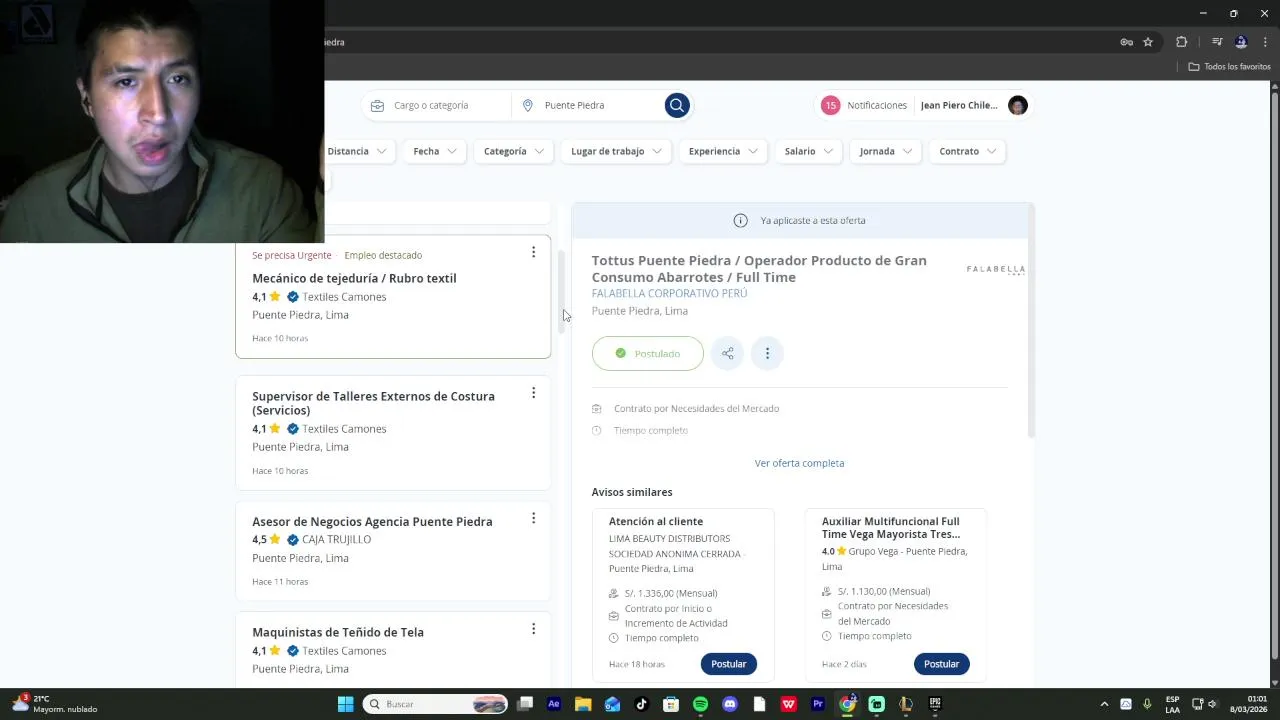Click the Falabella company logo
The width and height of the screenshot is (1280, 720).
tap(995, 269)
